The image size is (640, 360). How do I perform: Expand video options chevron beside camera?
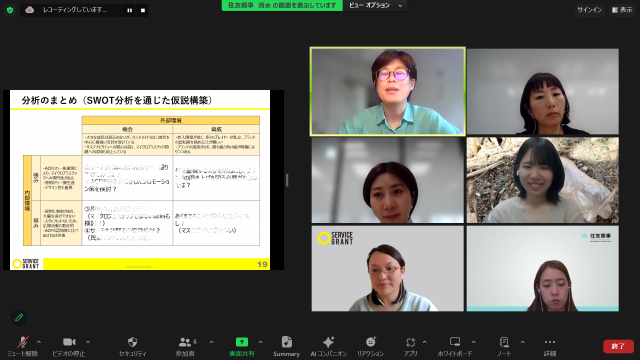[x=88, y=342]
